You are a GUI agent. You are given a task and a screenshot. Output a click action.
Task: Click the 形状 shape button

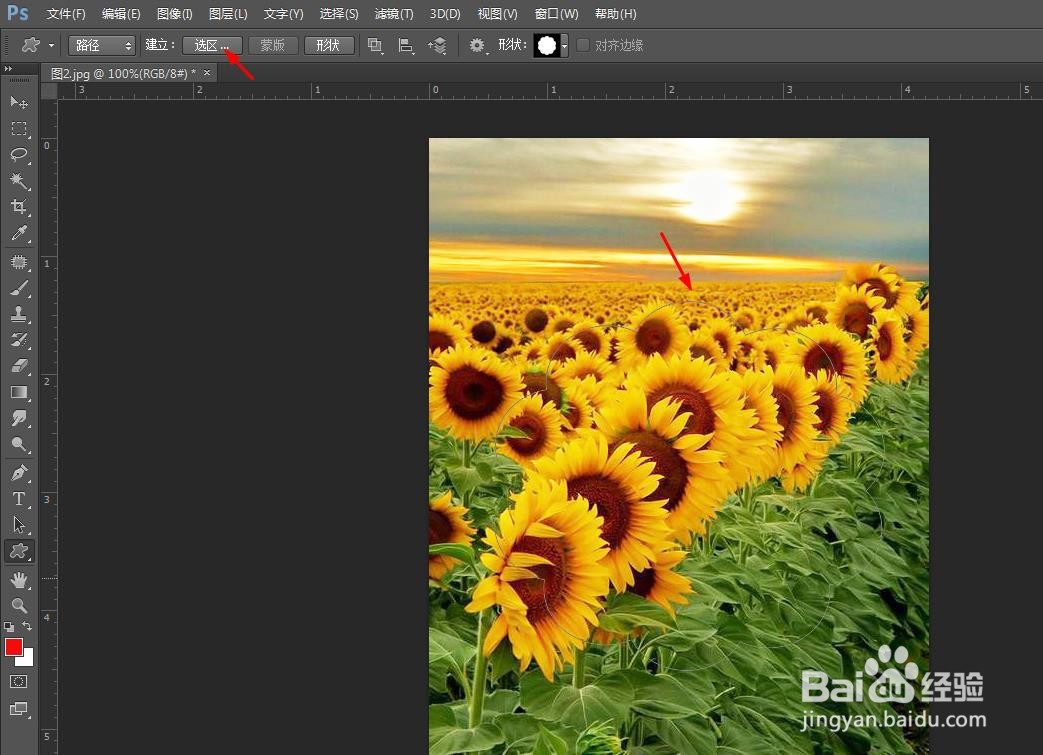click(329, 45)
